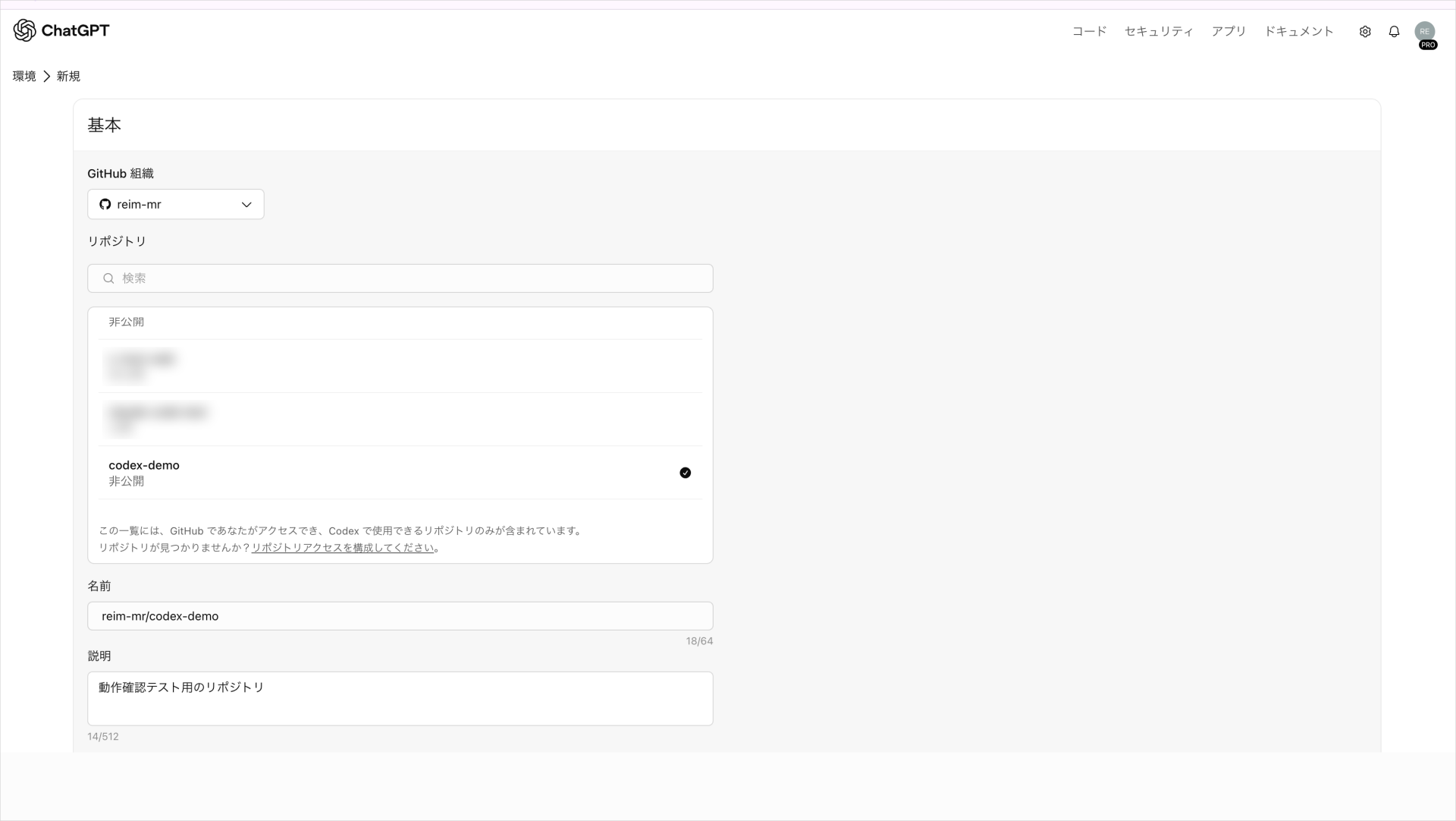Open the アプリ menu item

coord(1228,31)
